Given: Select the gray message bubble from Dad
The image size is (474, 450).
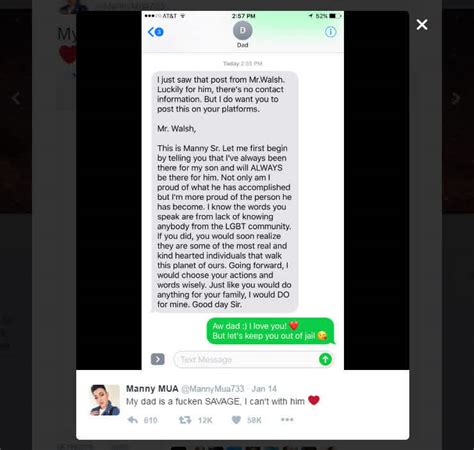Looking at the screenshot, I should pos(225,192).
